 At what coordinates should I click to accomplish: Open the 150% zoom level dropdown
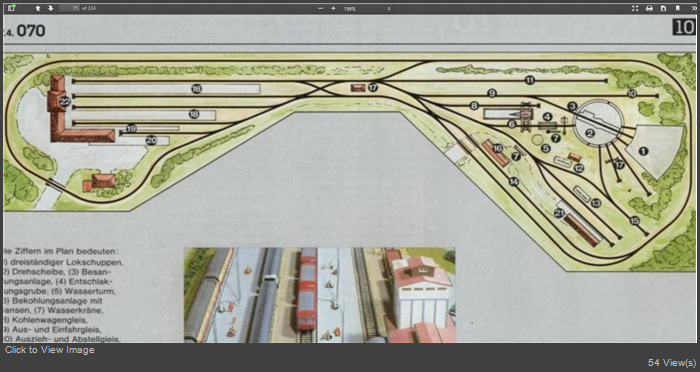pyautogui.click(x=367, y=8)
